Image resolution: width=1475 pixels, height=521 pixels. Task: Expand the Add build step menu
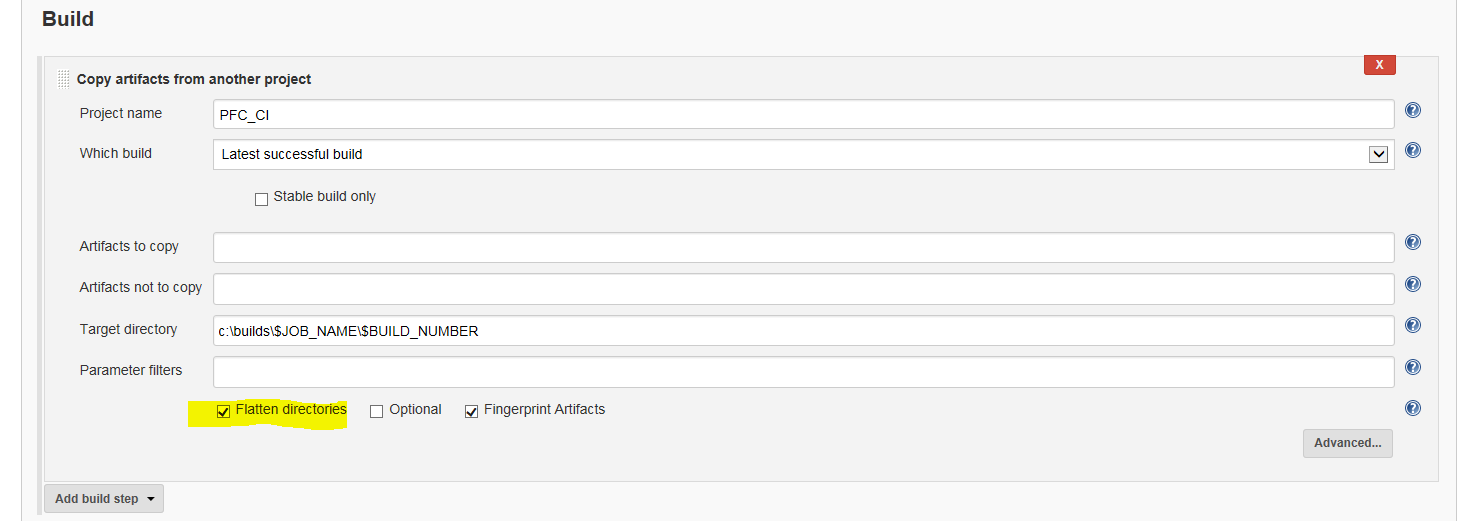[104, 498]
